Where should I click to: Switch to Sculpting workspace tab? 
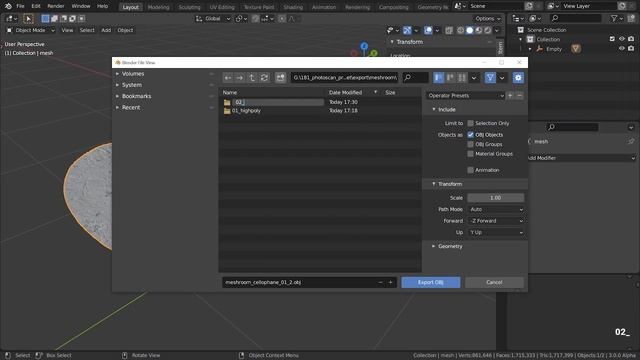click(x=189, y=7)
